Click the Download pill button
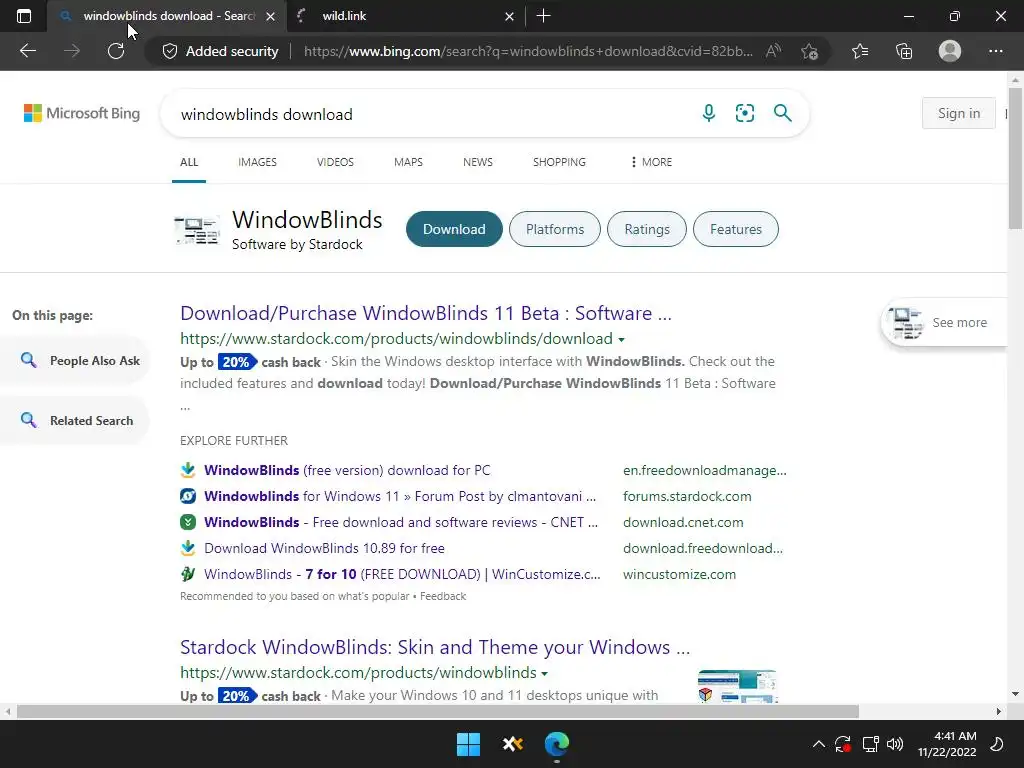This screenshot has height=768, width=1024. [x=454, y=229]
